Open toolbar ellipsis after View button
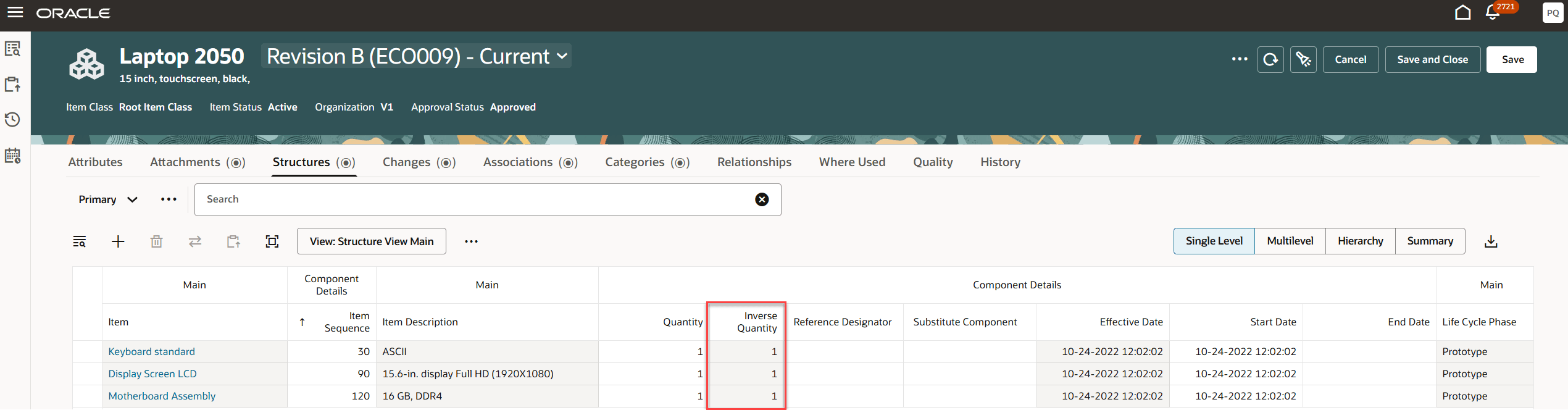This screenshot has height=410, width=1568. [472, 241]
